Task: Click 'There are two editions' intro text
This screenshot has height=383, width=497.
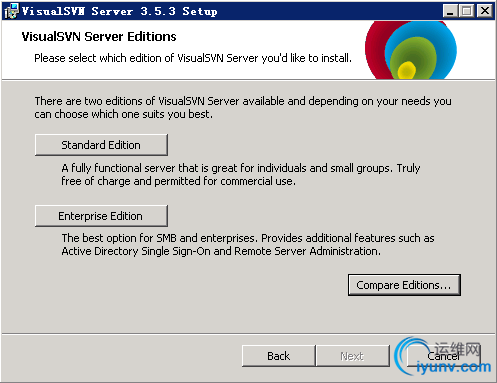Action: [243, 107]
